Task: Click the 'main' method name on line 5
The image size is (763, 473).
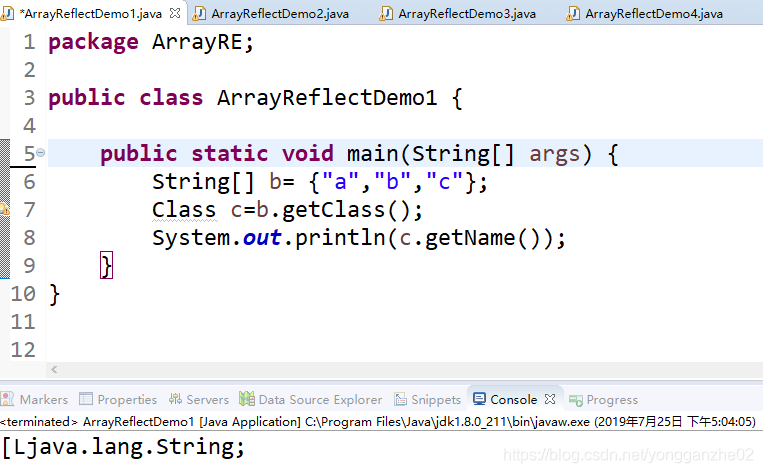Action: [x=373, y=154]
